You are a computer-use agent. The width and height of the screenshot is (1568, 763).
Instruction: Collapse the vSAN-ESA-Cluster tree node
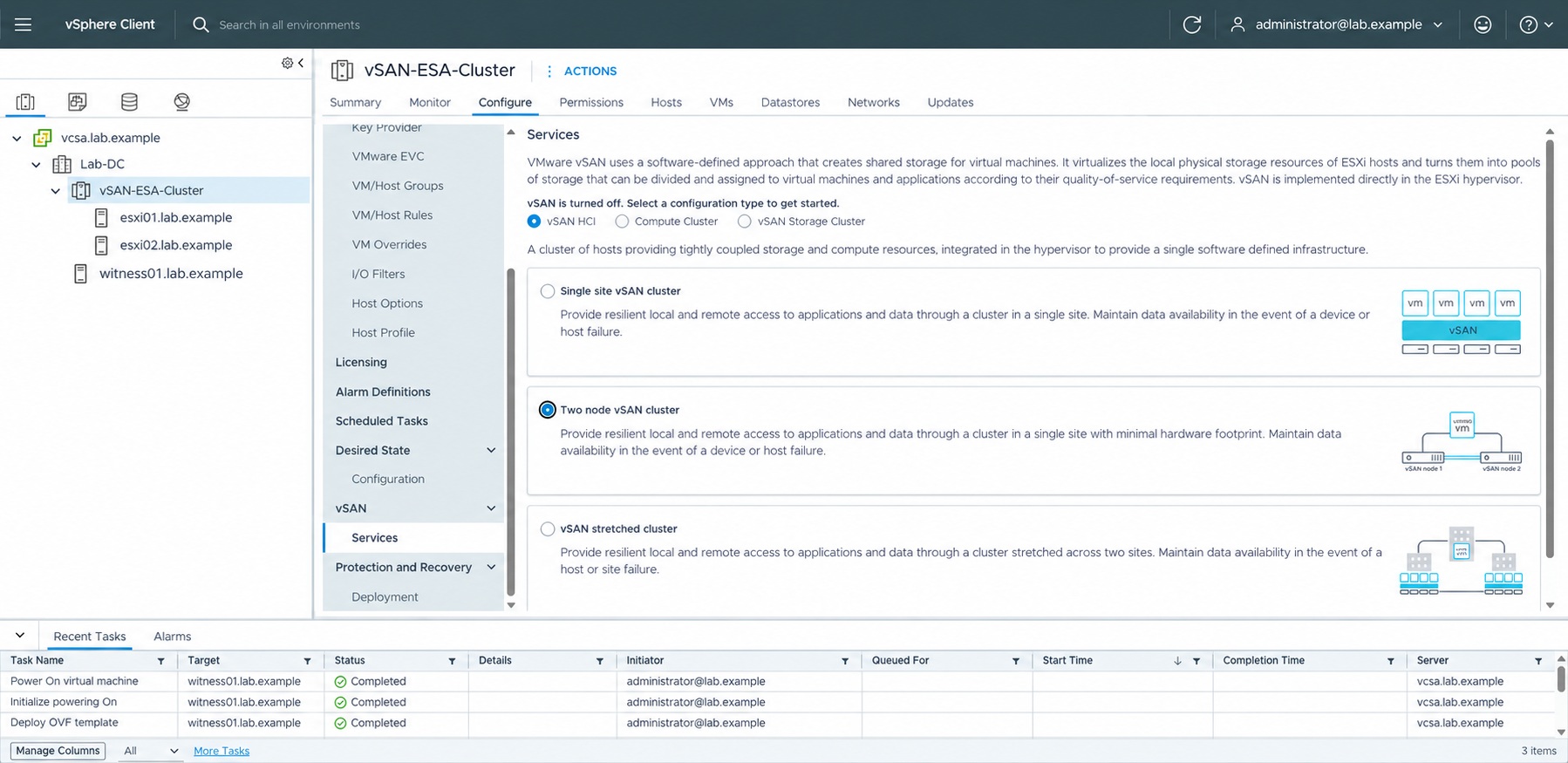[x=56, y=190]
